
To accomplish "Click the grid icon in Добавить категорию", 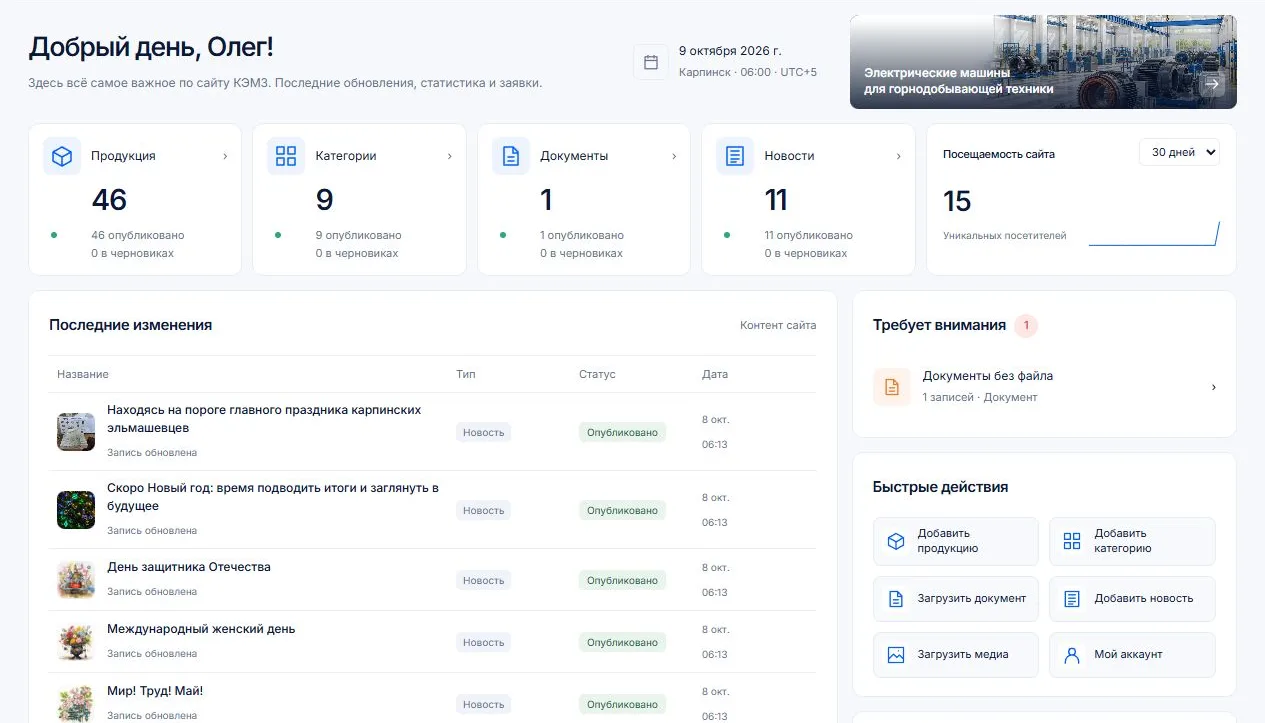I will 1072,541.
